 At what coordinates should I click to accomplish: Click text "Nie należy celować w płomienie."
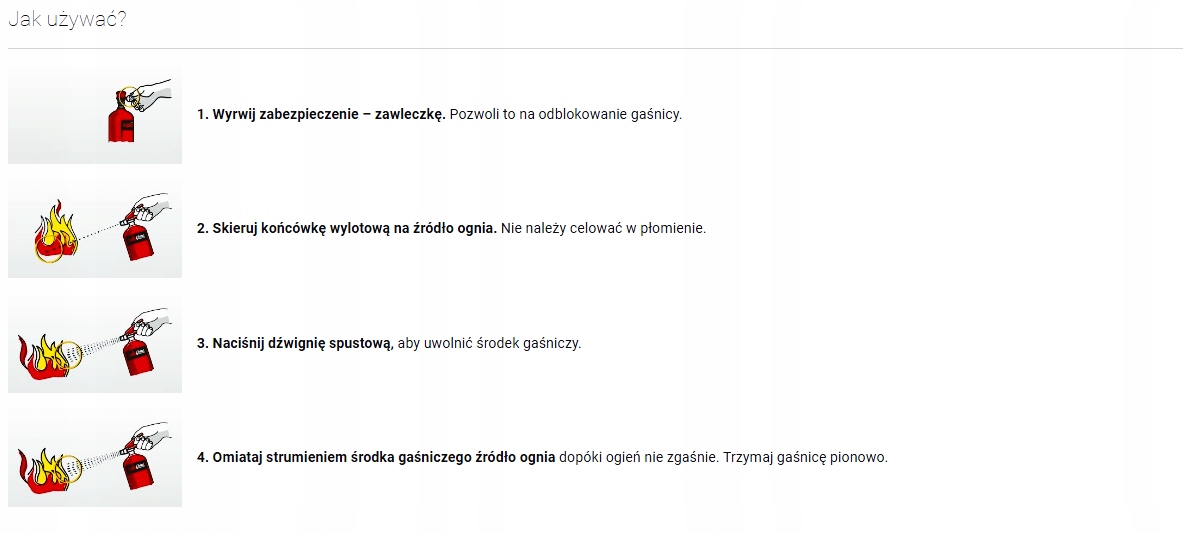click(x=604, y=228)
